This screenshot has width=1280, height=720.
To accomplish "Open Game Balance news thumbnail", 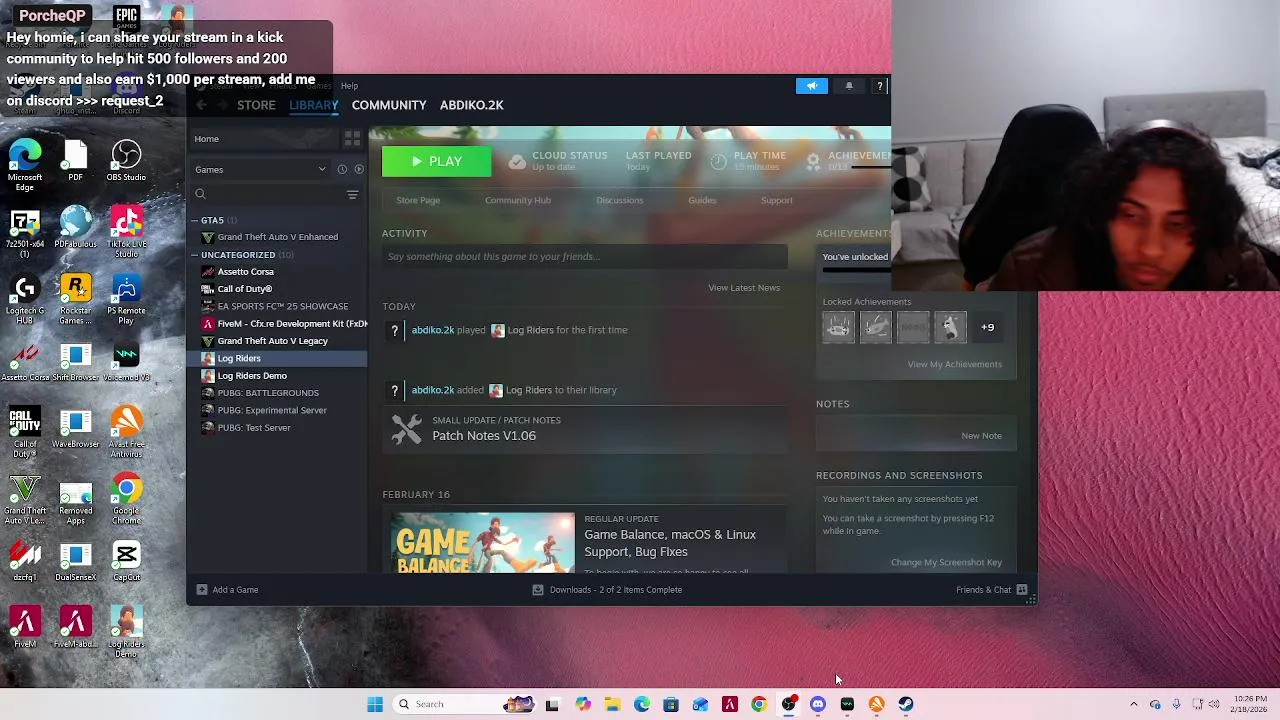I will [x=483, y=543].
